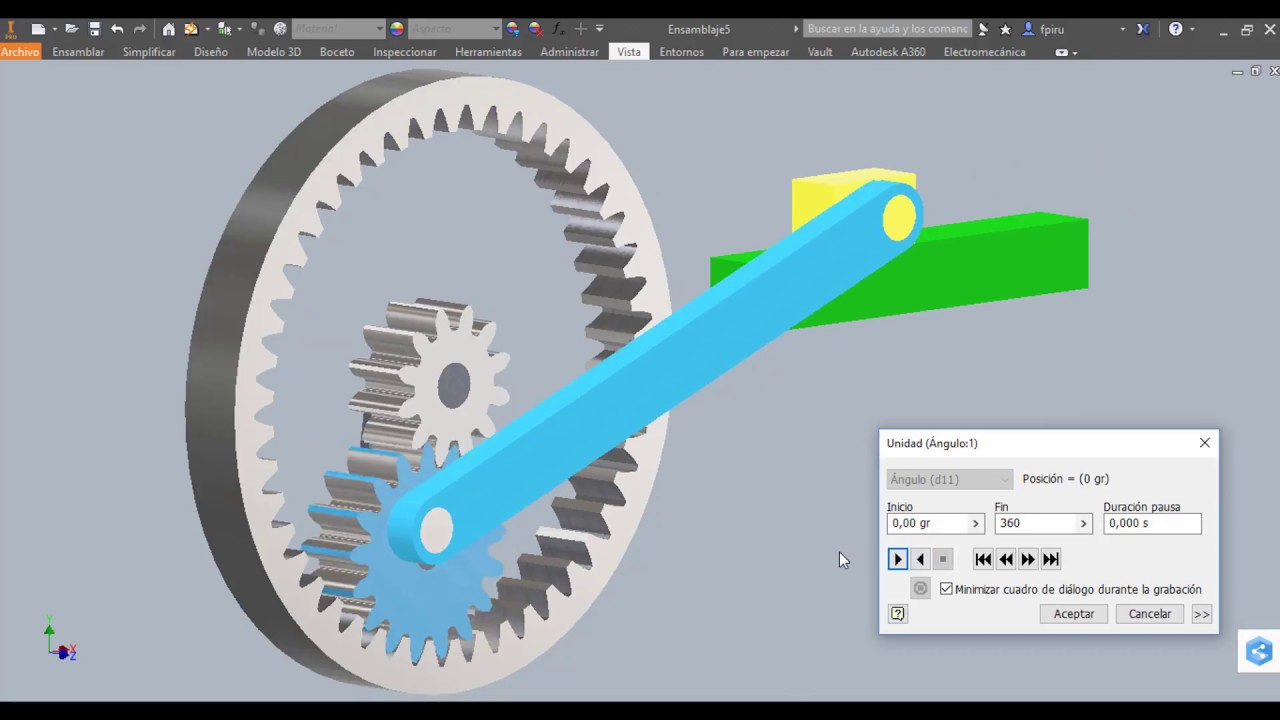Step the drive forward

[1028, 559]
